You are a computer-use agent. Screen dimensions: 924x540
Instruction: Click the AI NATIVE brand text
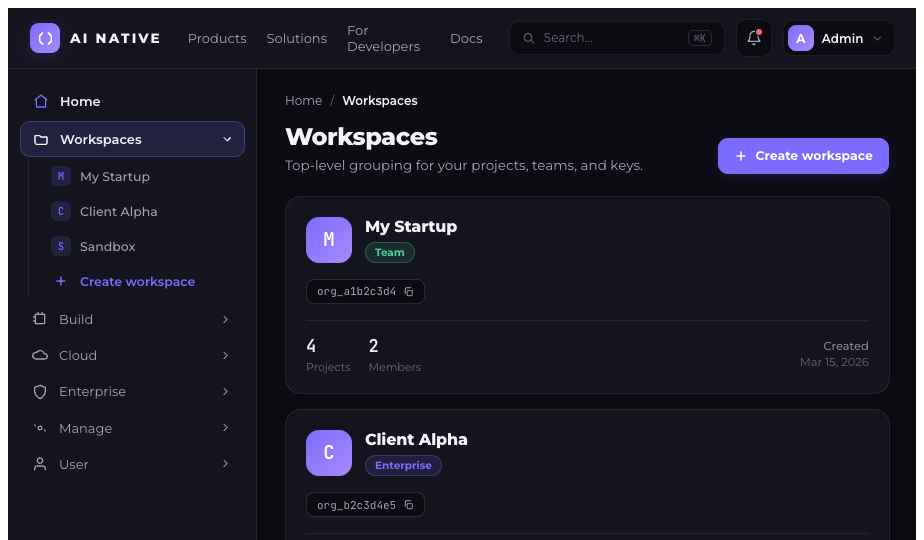(x=115, y=38)
